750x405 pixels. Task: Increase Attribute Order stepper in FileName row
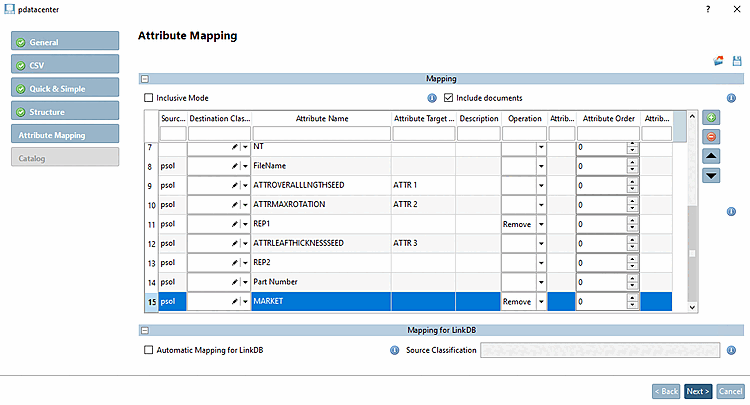tap(632, 163)
